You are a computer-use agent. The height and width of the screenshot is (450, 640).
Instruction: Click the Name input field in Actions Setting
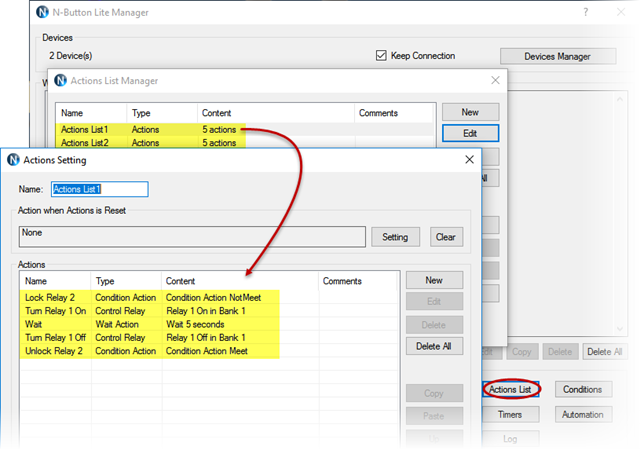(x=100, y=189)
